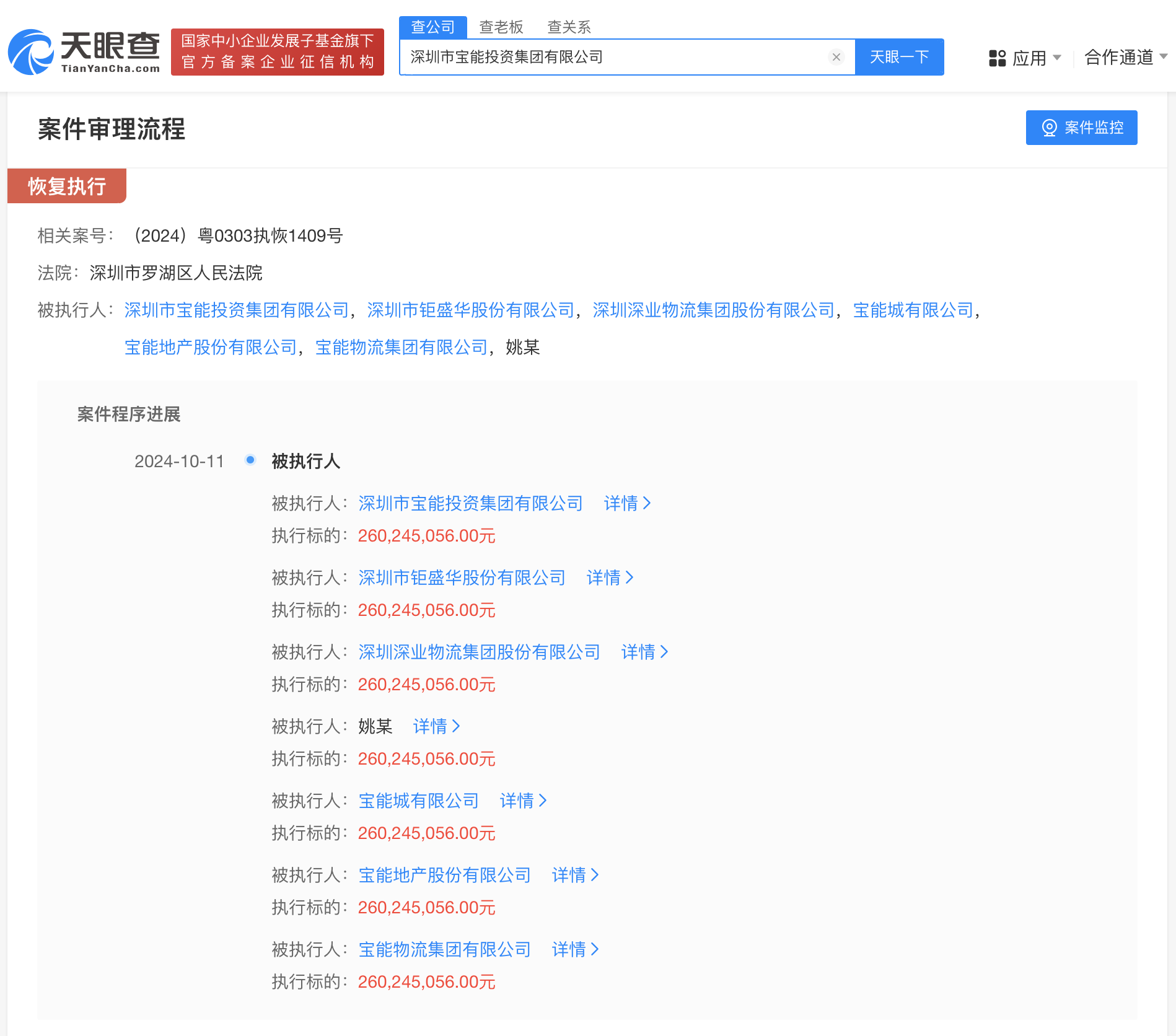Open 深圳深业物流集团股份有限公司 link in header party list
1176x1036 pixels.
(x=714, y=310)
